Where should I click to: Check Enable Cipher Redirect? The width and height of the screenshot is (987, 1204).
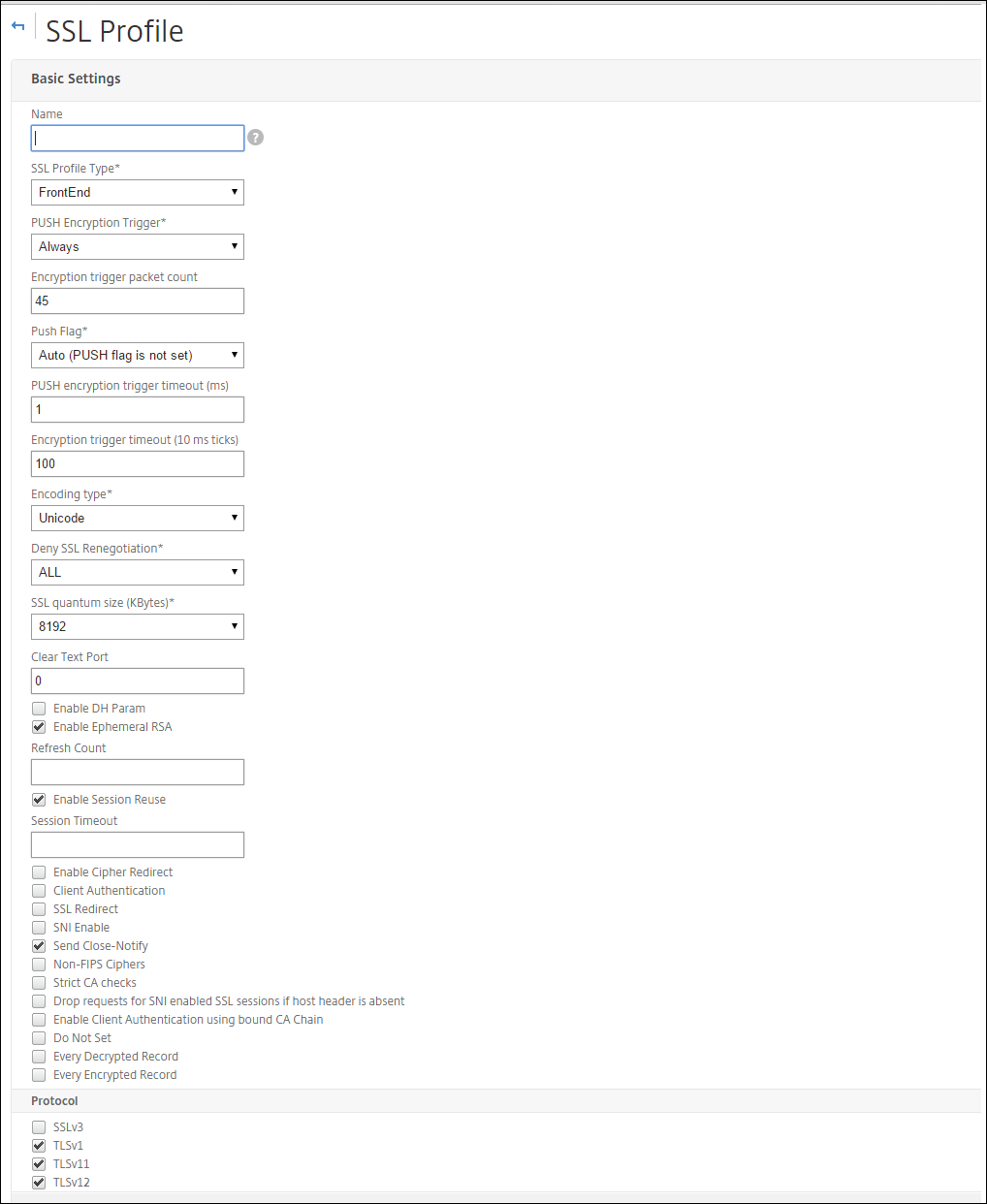[39, 872]
